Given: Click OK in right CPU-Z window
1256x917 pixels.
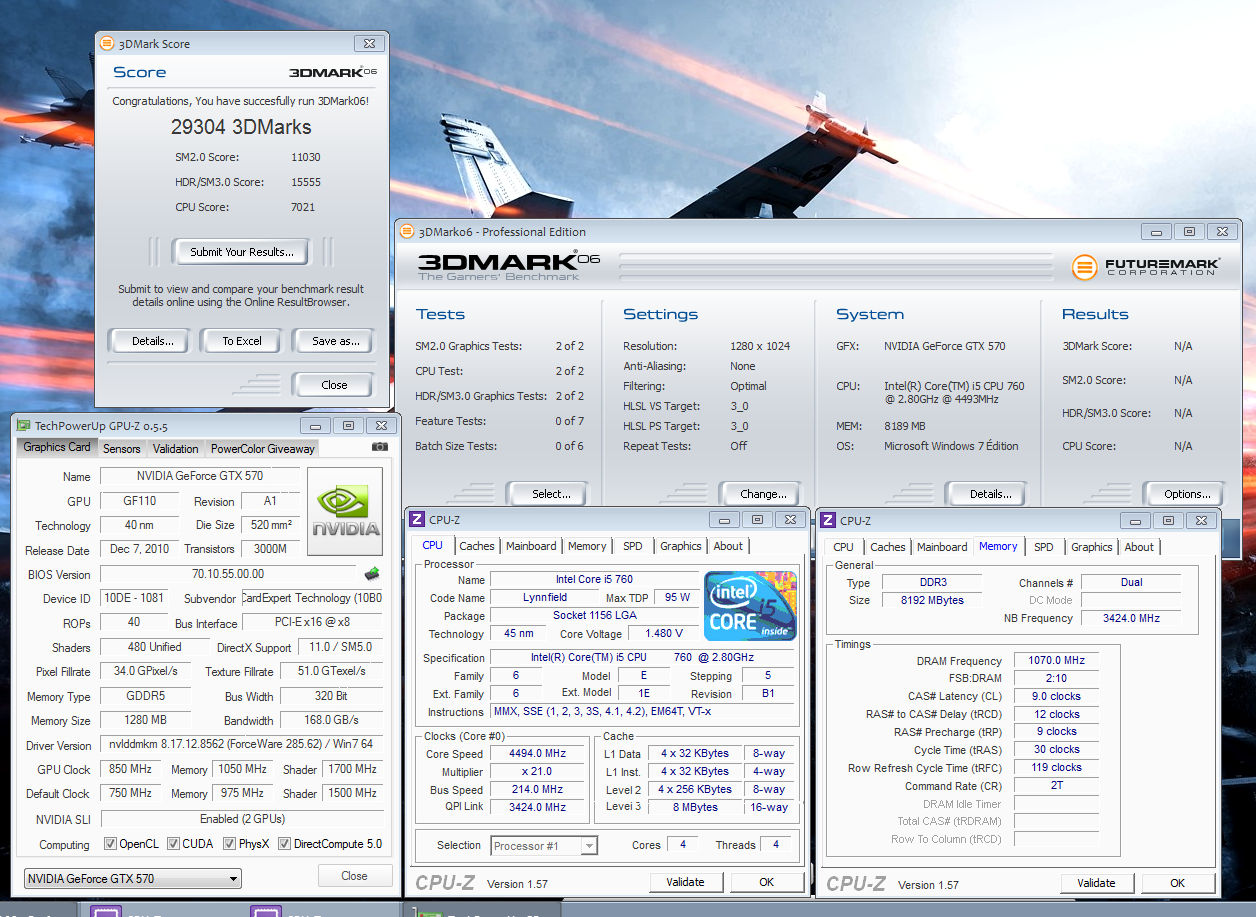Looking at the screenshot, I should (x=1178, y=883).
